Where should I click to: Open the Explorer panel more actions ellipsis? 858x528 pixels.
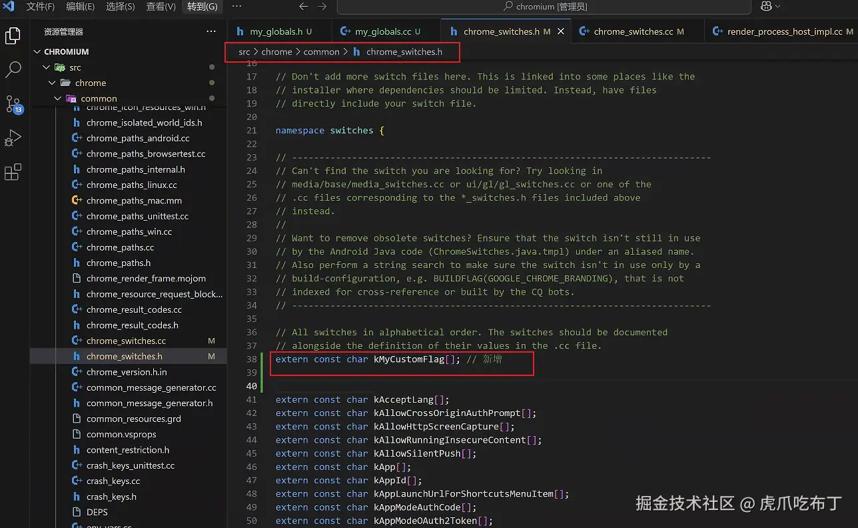211,31
